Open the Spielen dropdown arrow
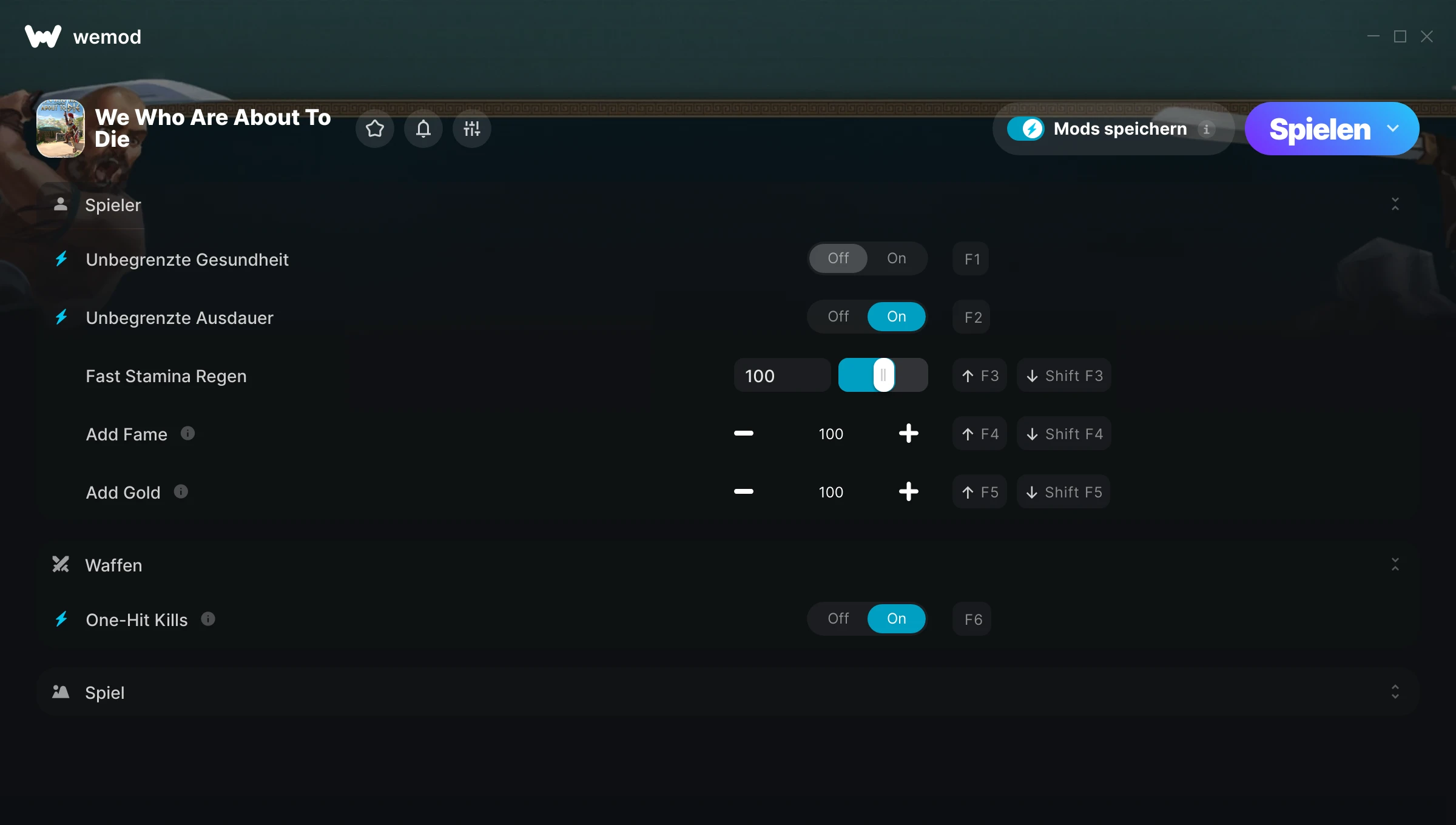Image resolution: width=1456 pixels, height=825 pixels. (x=1393, y=129)
